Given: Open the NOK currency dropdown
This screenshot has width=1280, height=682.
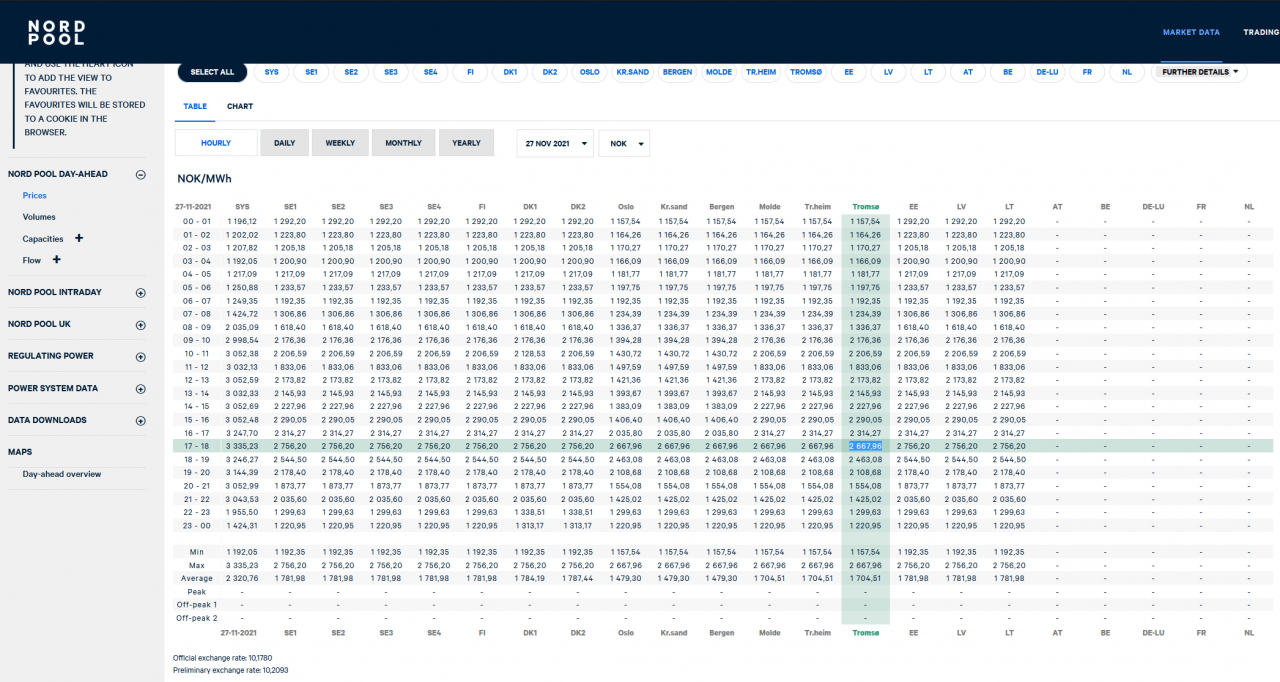Looking at the screenshot, I should [x=624, y=143].
